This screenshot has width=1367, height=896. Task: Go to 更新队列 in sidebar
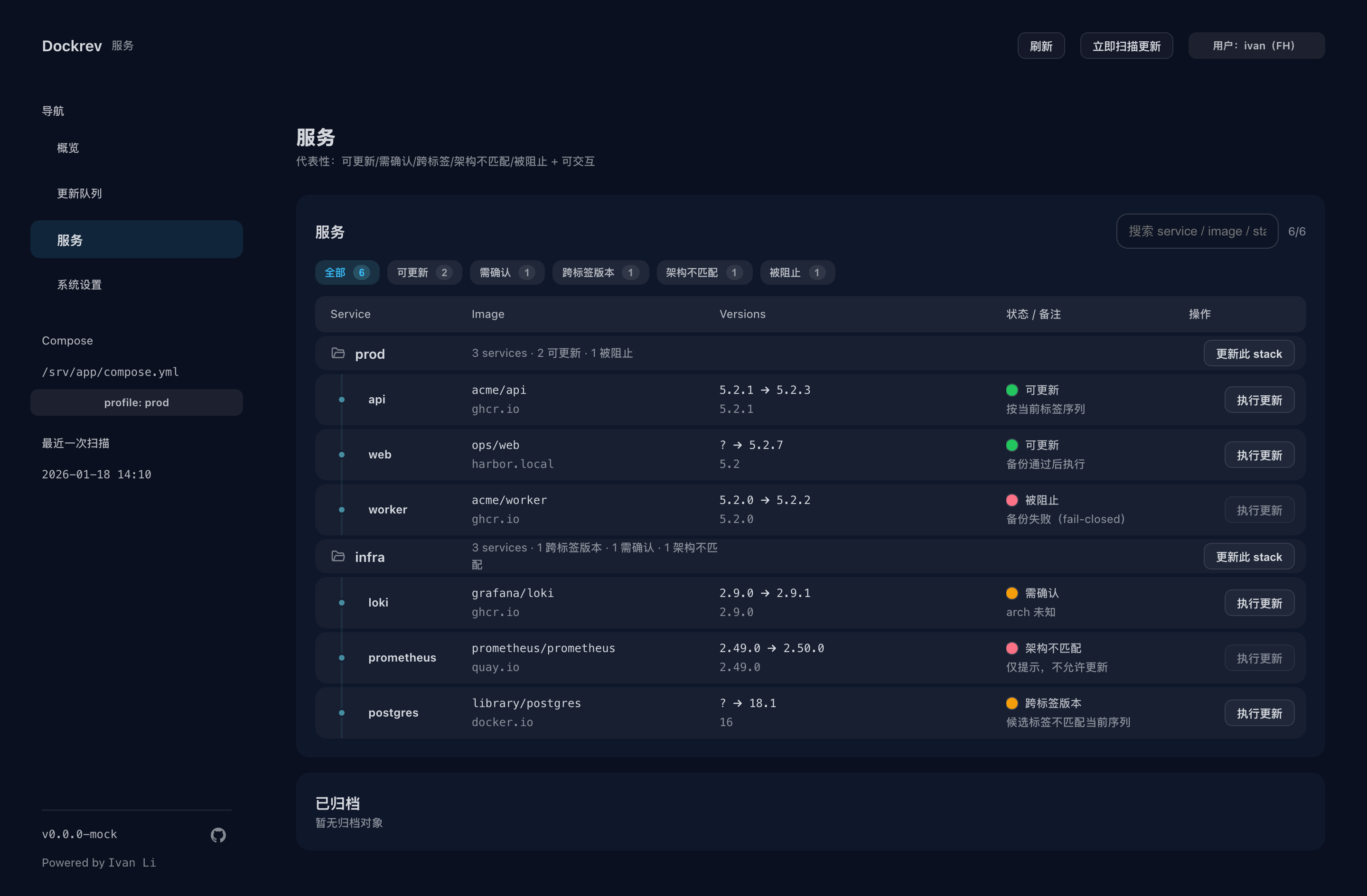click(x=79, y=194)
